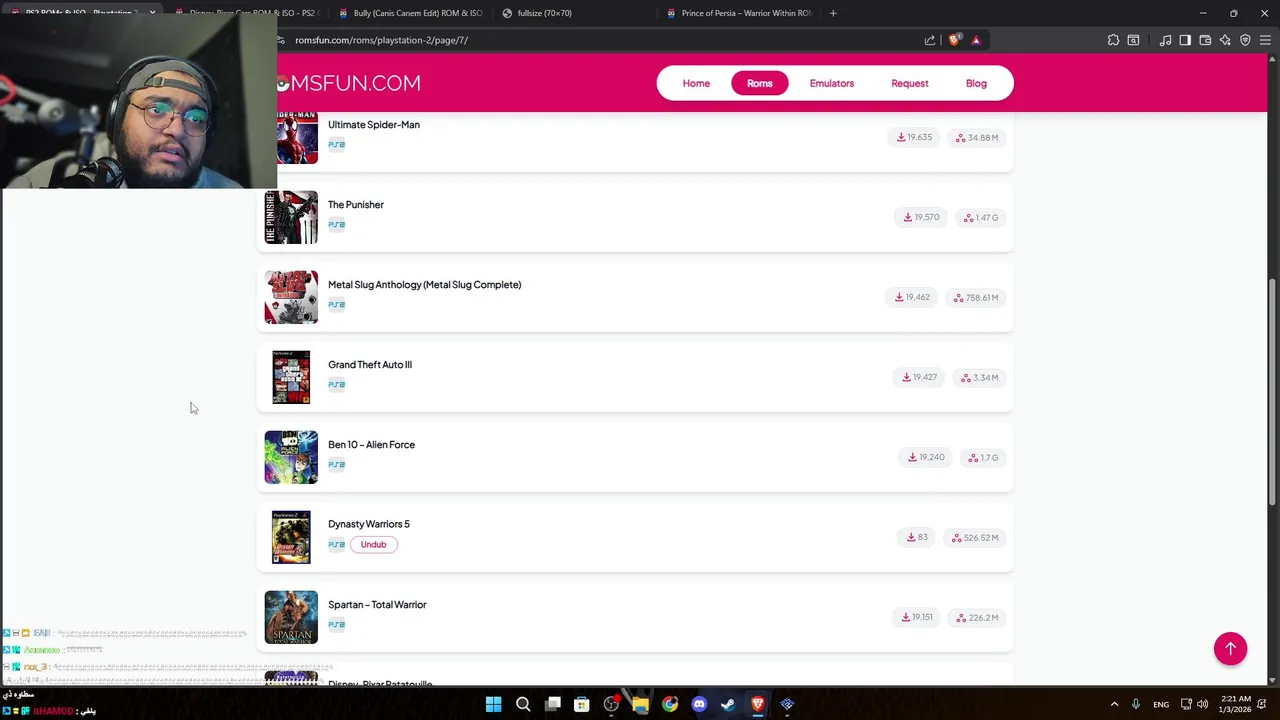Click the tab search toolbar icon
The image size is (1280, 720).
[x=1133, y=40]
